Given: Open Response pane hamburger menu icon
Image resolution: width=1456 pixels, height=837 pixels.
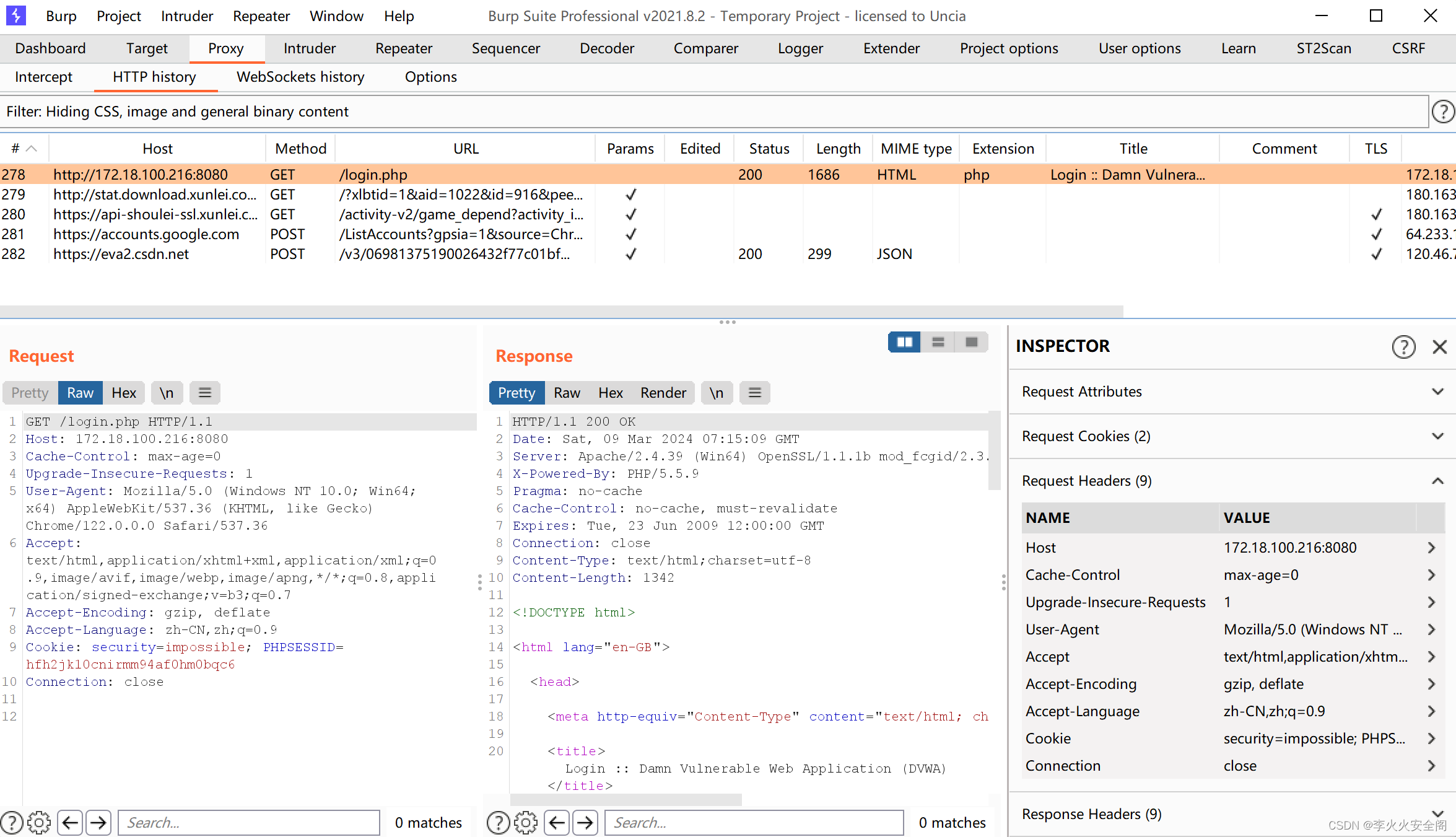Looking at the screenshot, I should 754,393.
